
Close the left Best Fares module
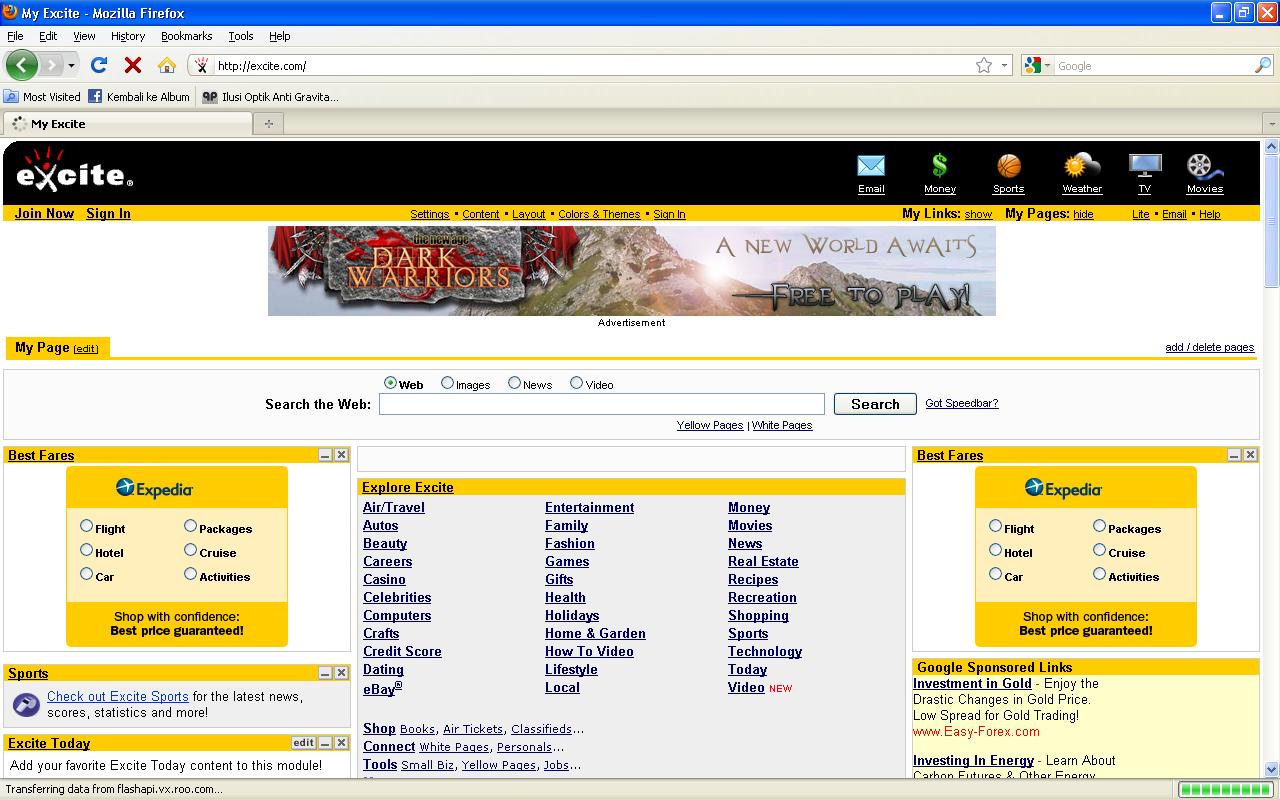point(341,455)
